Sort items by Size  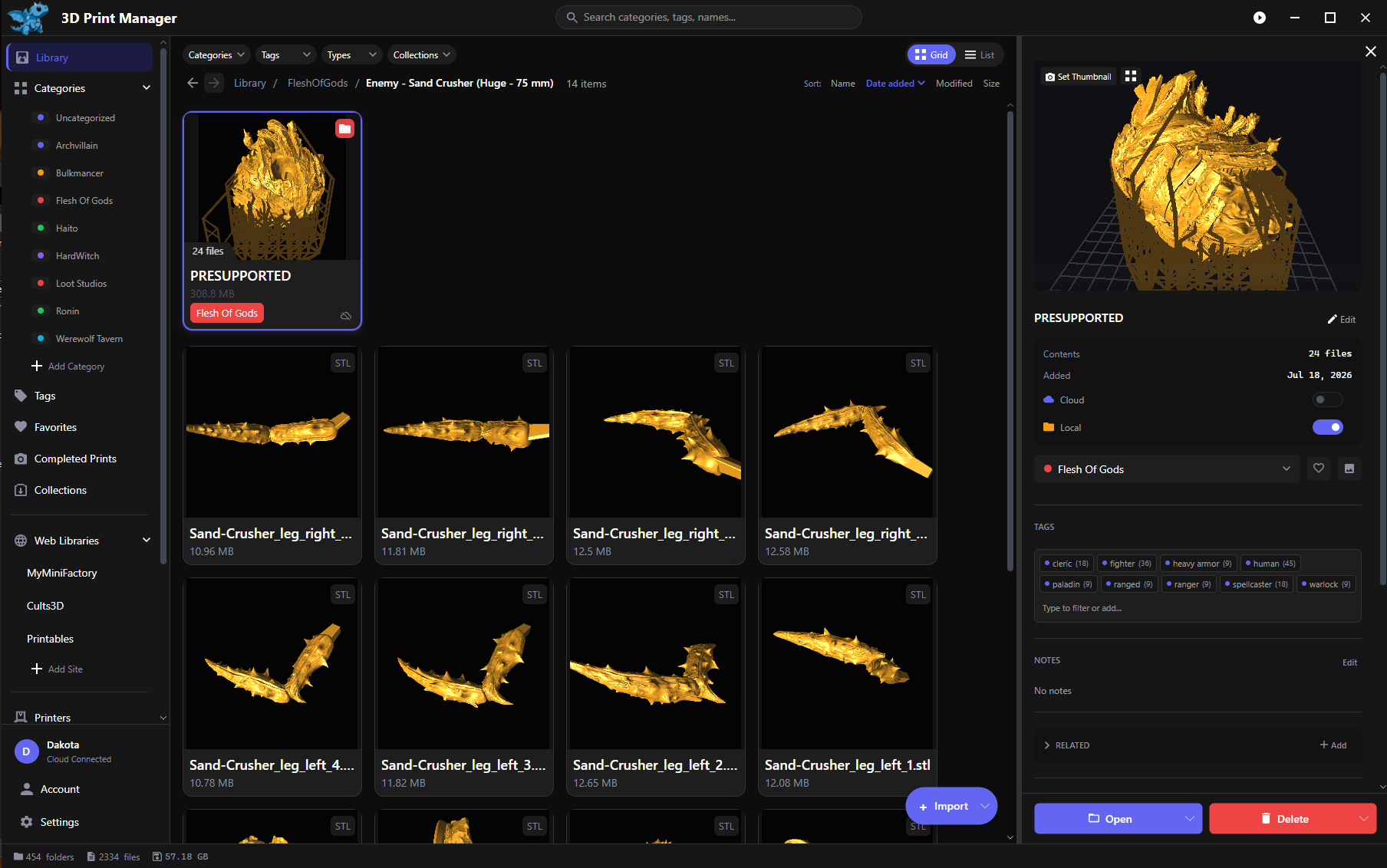(991, 84)
